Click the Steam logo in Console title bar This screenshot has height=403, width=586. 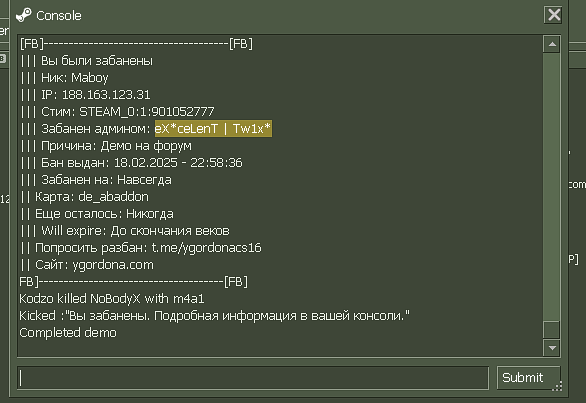[x=24, y=15]
